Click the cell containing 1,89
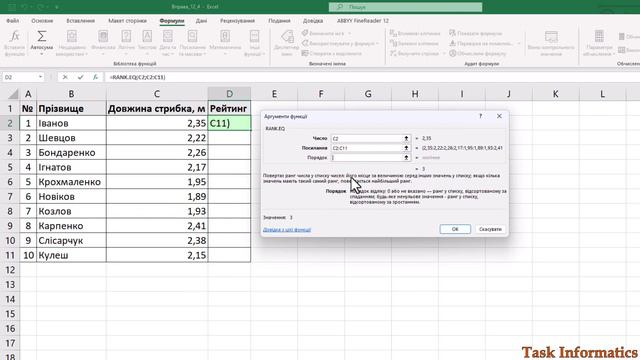Screen dimensions: 640x360 click(157, 196)
